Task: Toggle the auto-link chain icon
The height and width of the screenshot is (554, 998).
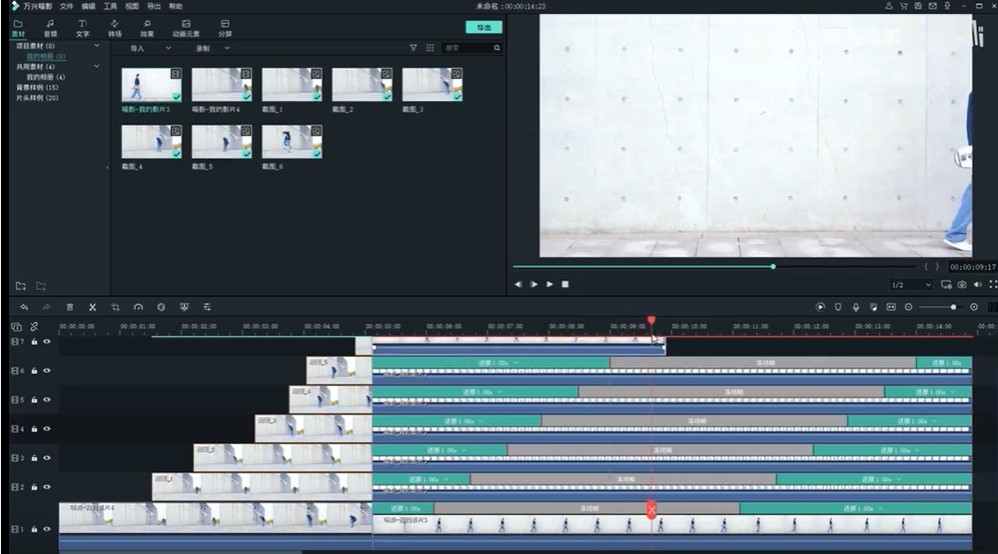Action: [34, 327]
